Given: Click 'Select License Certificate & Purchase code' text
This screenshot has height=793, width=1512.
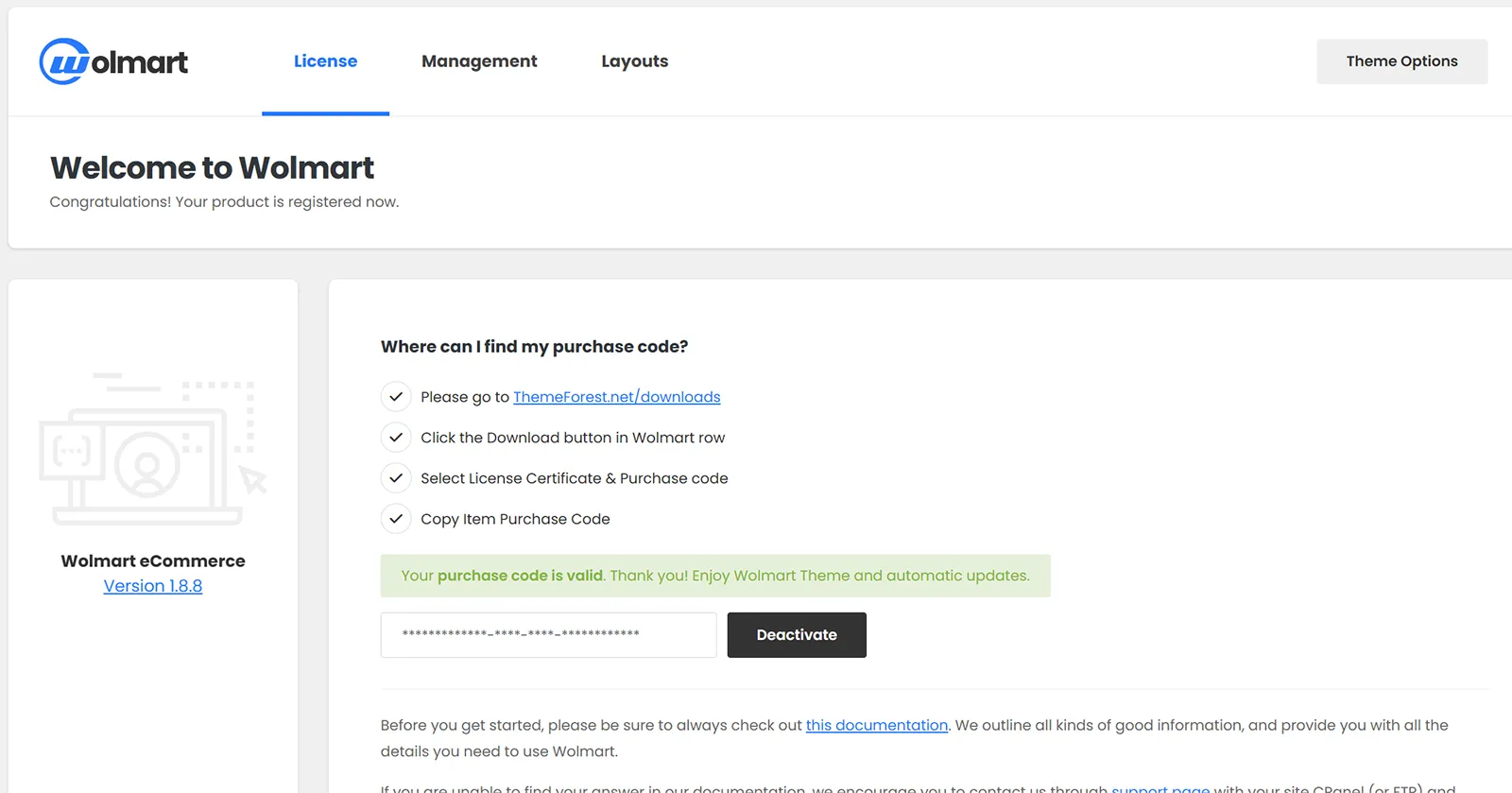Looking at the screenshot, I should tap(575, 478).
